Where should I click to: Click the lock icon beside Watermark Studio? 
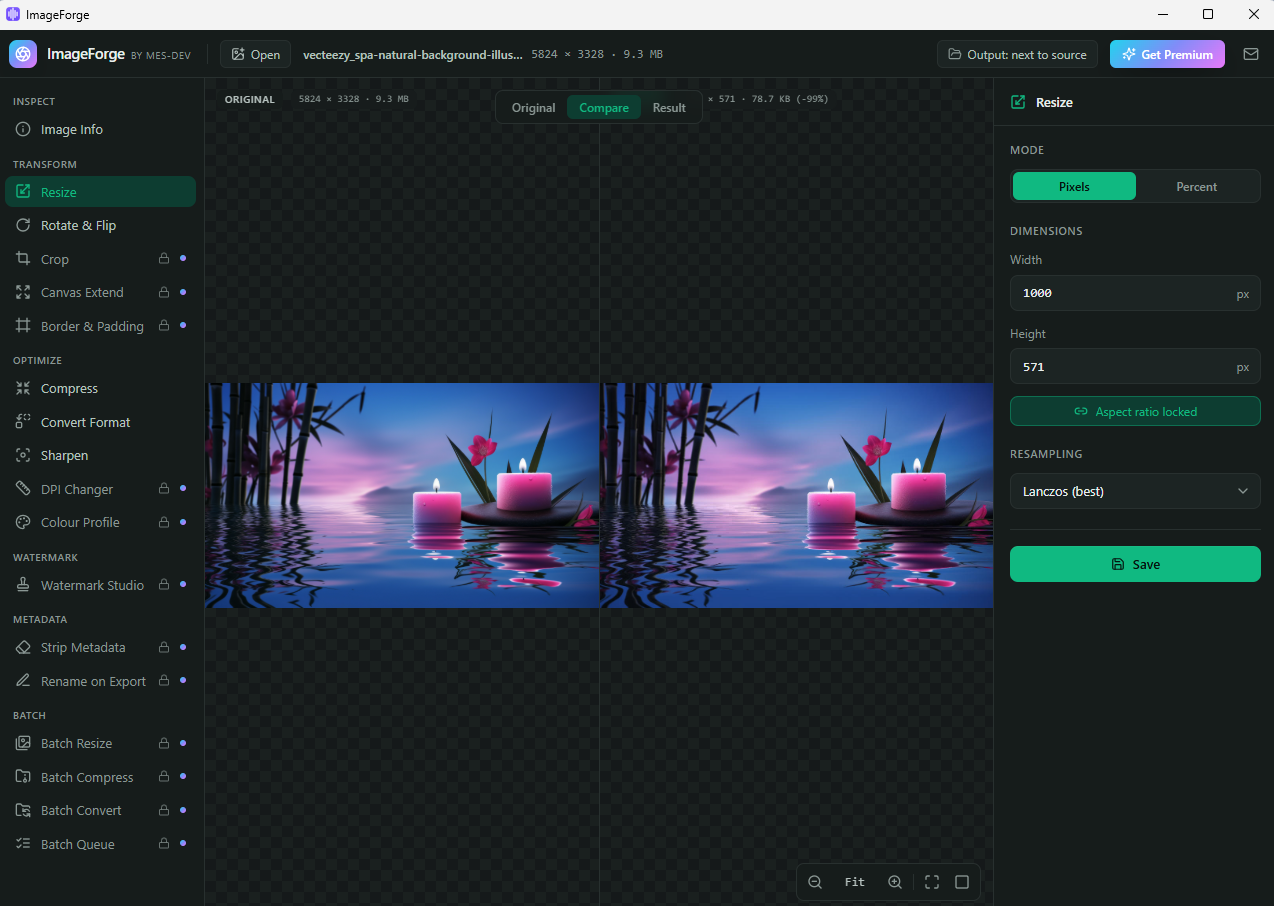[164, 585]
